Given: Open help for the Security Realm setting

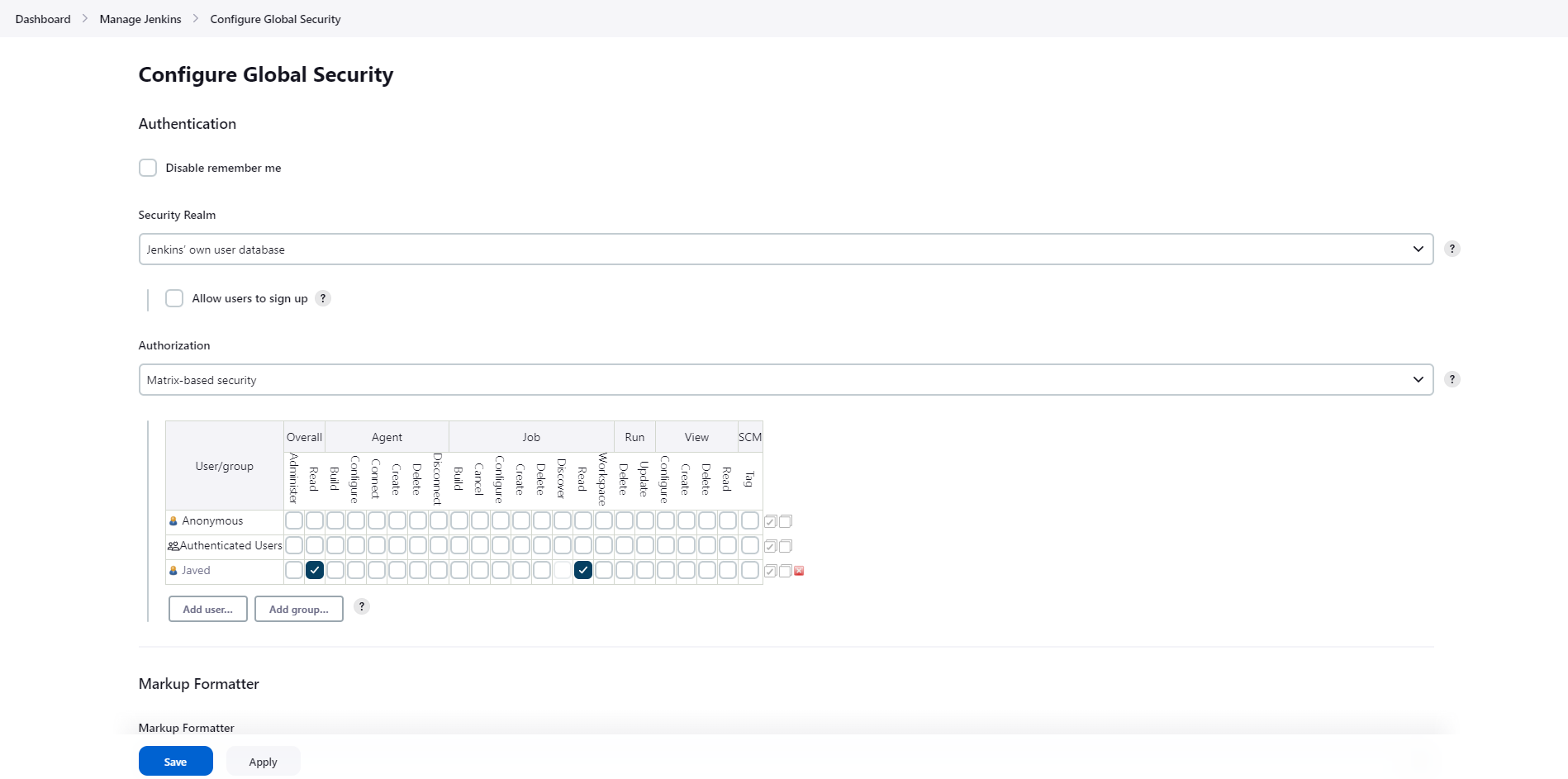Looking at the screenshot, I should 1452,249.
